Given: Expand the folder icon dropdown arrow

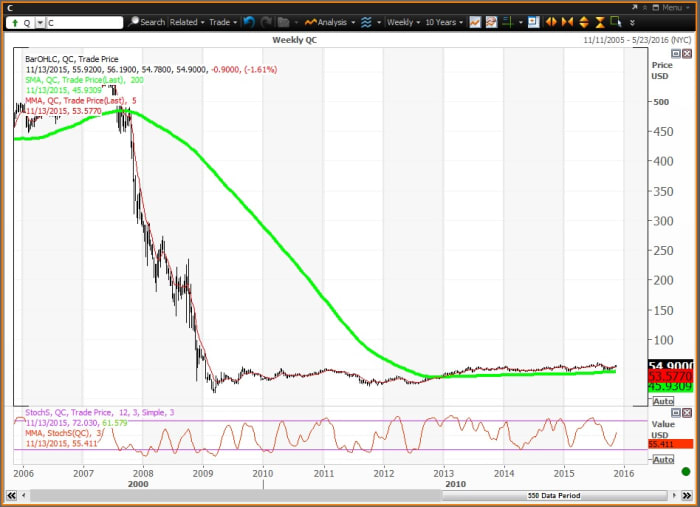Looking at the screenshot, I should pos(296,22).
